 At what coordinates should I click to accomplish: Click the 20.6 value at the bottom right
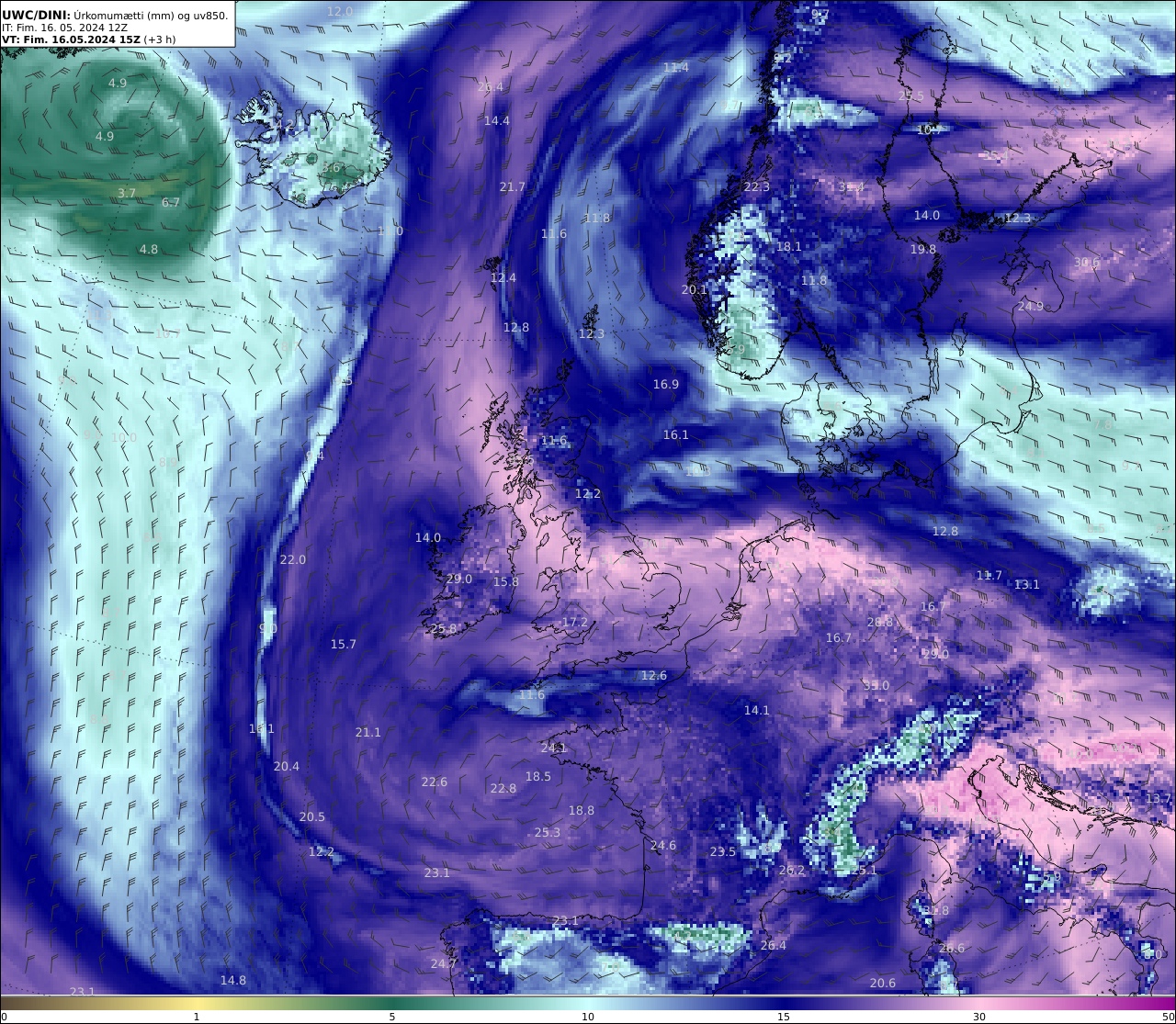882,983
